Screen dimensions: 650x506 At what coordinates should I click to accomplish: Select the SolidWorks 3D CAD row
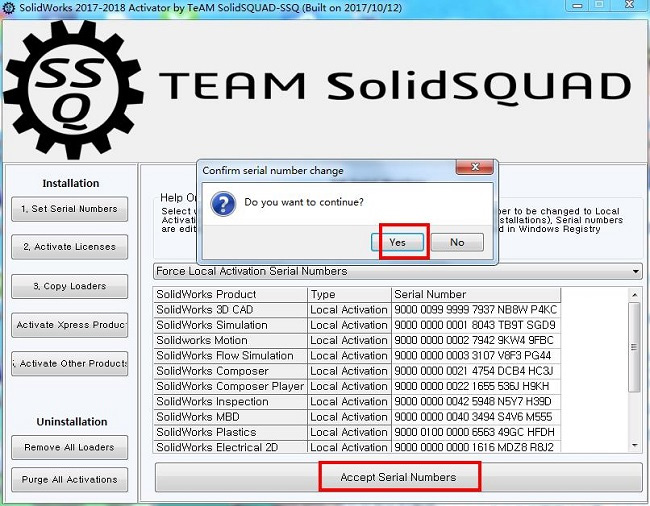point(357,310)
